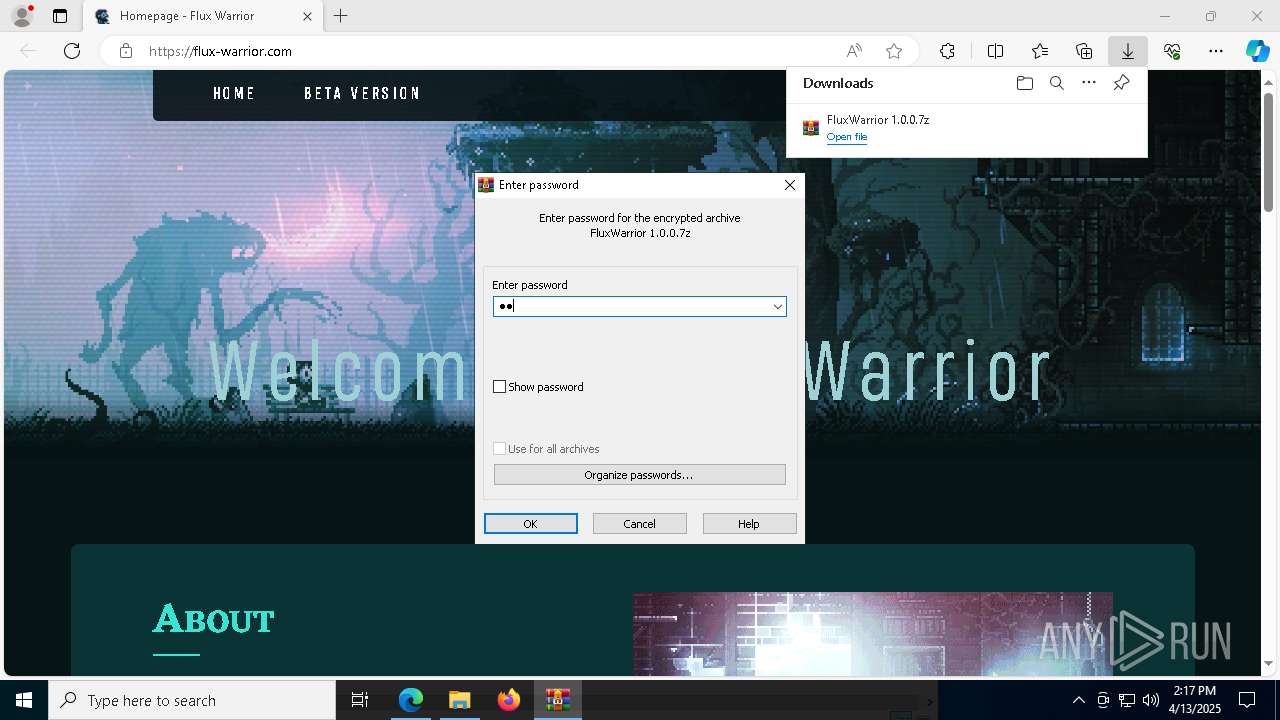
Task: Toggle the Downloads toolbar button
Action: click(1127, 51)
